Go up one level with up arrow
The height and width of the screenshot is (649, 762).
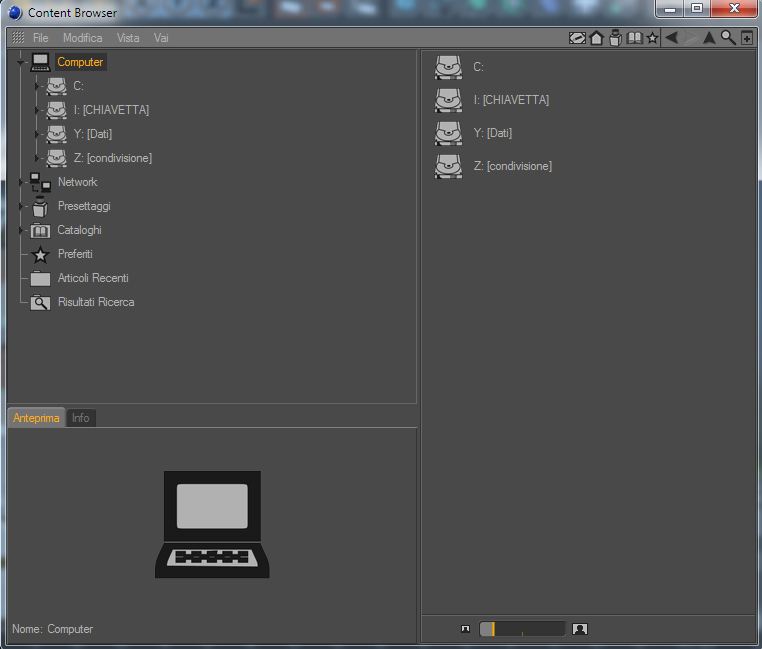[x=709, y=37]
